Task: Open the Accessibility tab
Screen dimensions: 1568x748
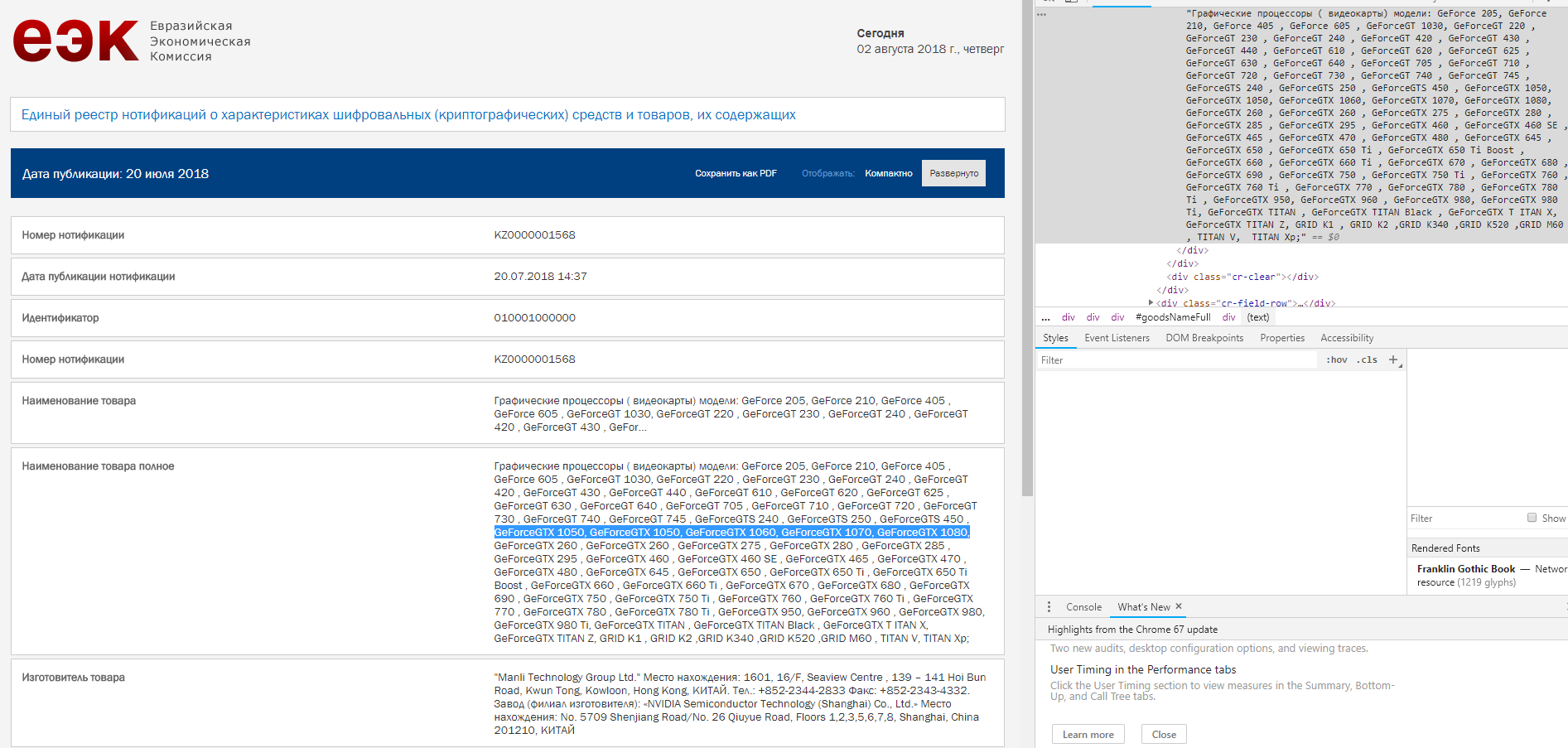Action: click(x=1347, y=338)
